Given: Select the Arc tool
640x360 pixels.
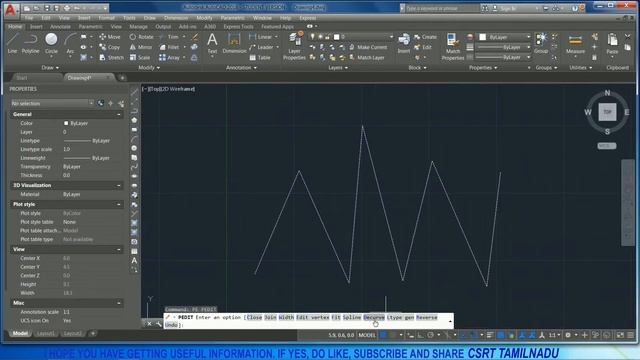Looking at the screenshot, I should click(x=70, y=43).
